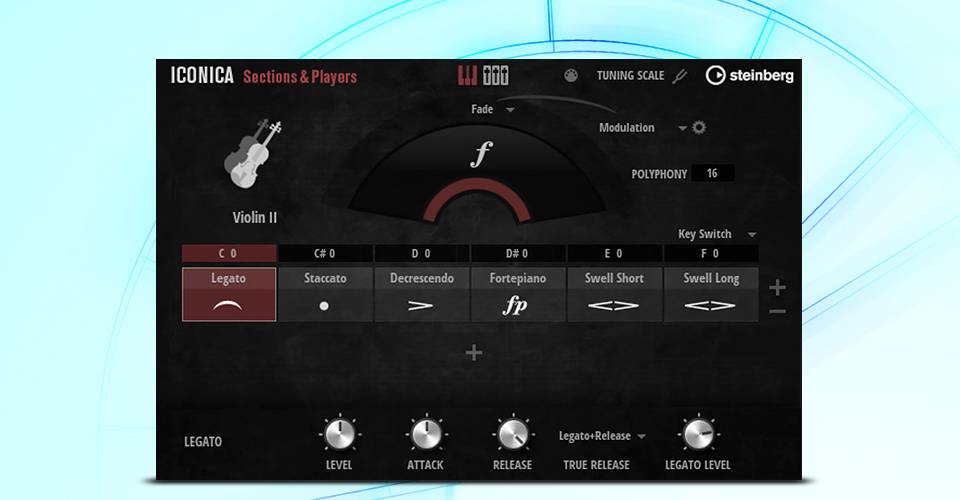The height and width of the screenshot is (500, 960).
Task: Click the center plus icon below articulations
Action: click(474, 352)
